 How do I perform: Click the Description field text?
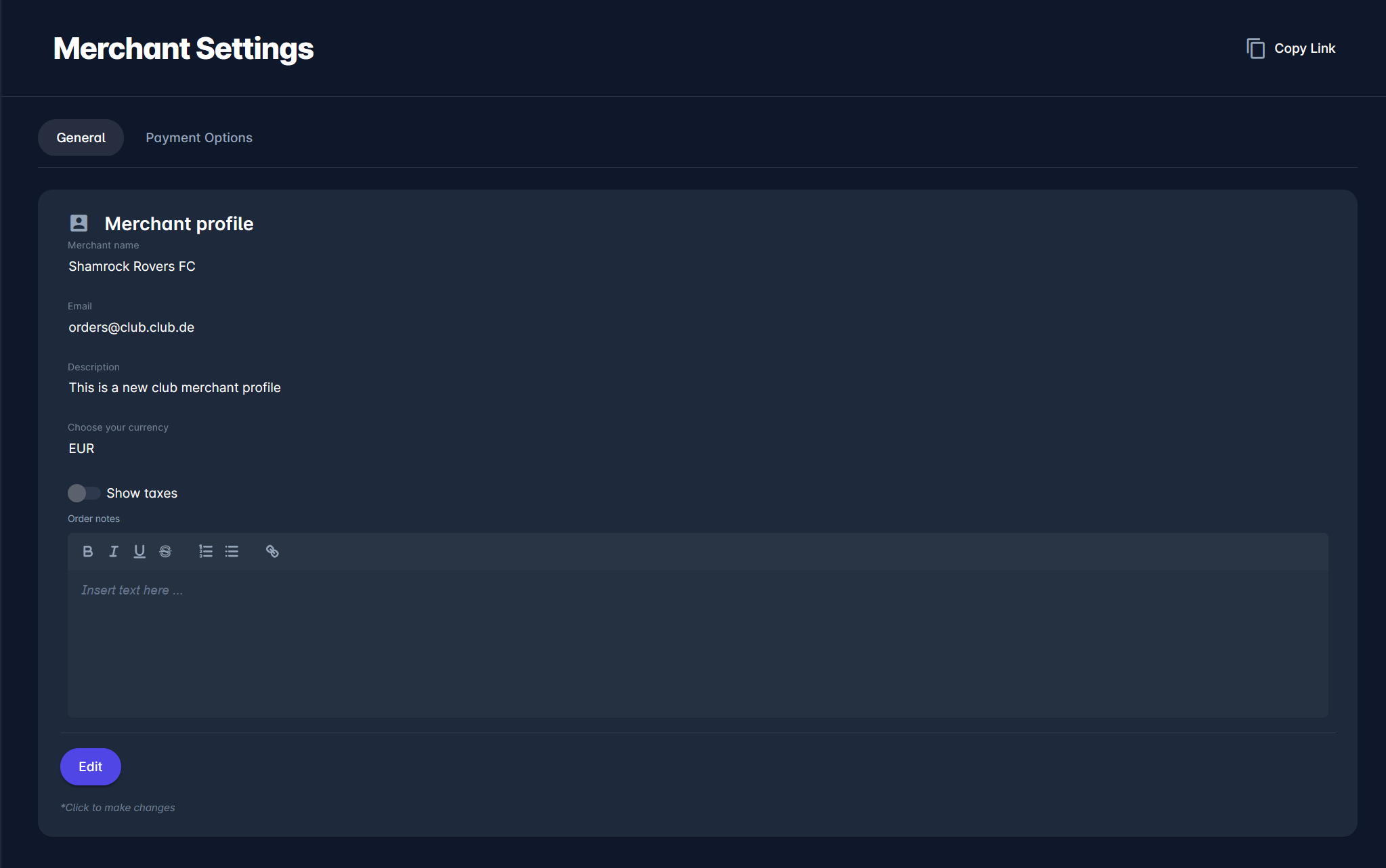click(x=175, y=387)
